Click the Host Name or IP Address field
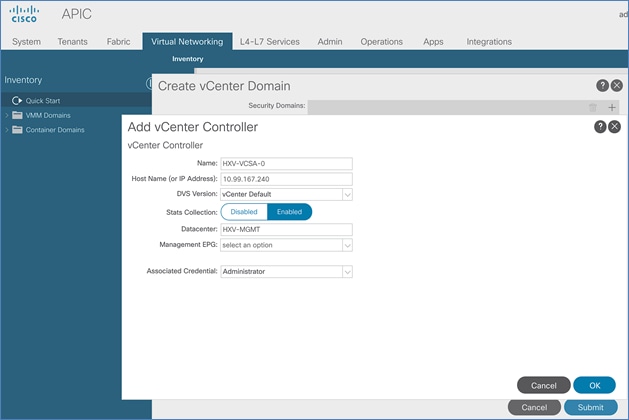629x420 pixels. [x=286, y=179]
